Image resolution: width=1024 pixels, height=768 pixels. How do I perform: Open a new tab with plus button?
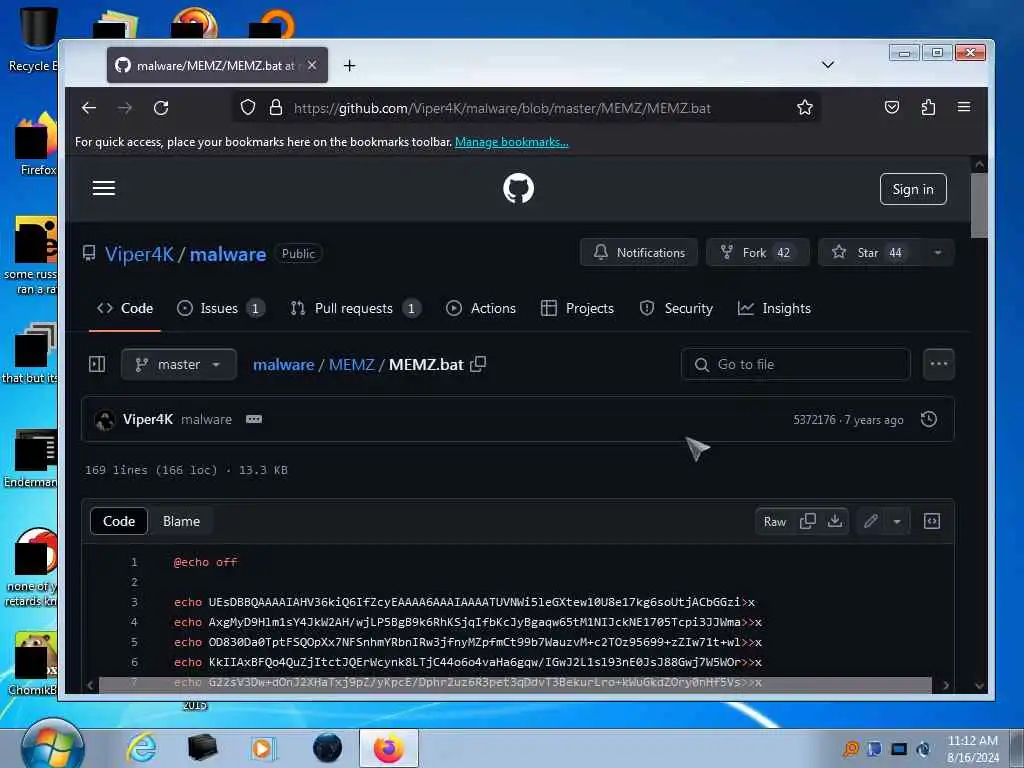tap(349, 65)
